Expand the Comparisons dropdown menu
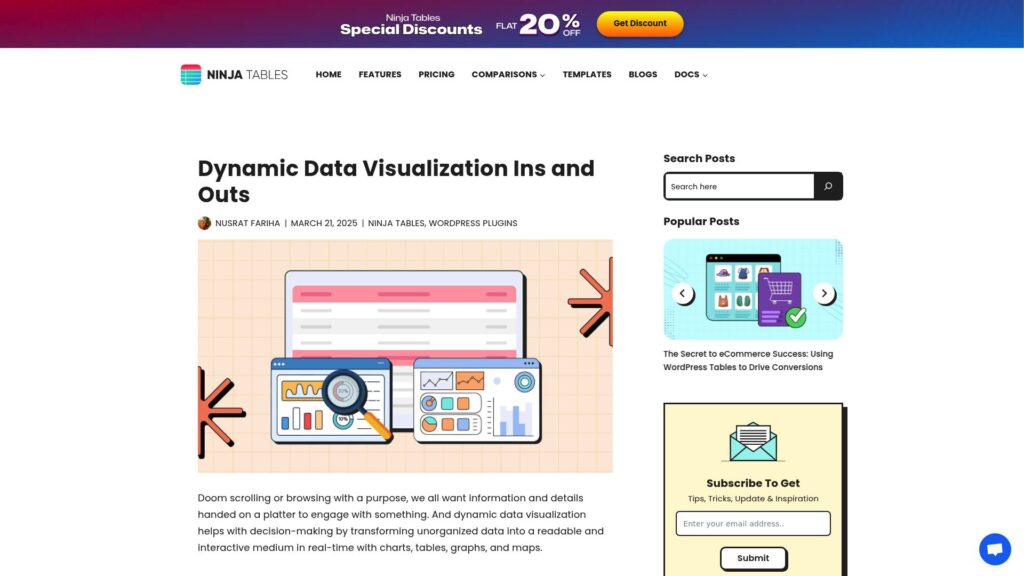The width and height of the screenshot is (1024, 576). 508,74
